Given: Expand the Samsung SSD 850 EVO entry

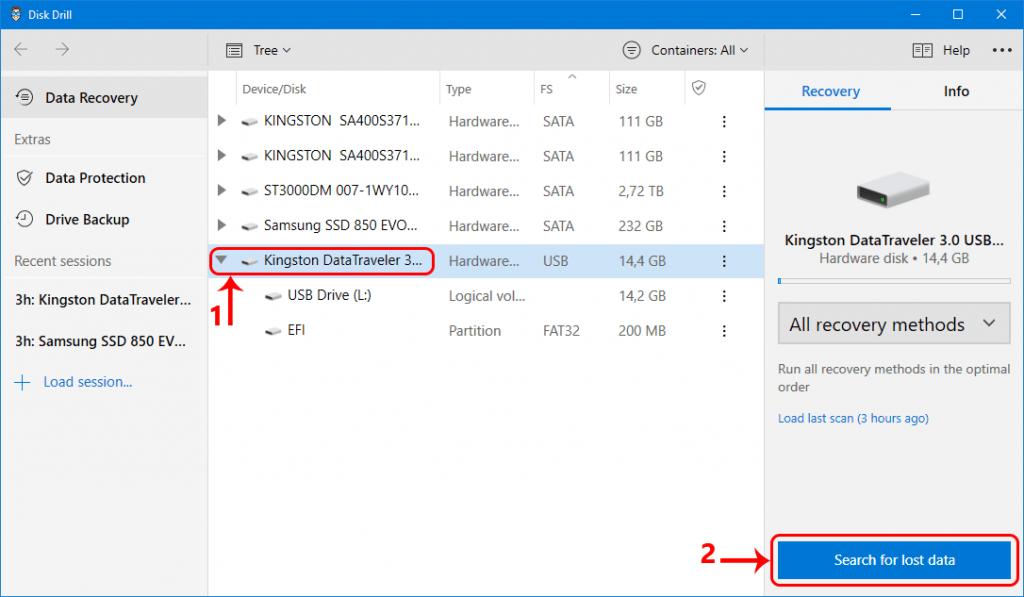Looking at the screenshot, I should [222, 225].
